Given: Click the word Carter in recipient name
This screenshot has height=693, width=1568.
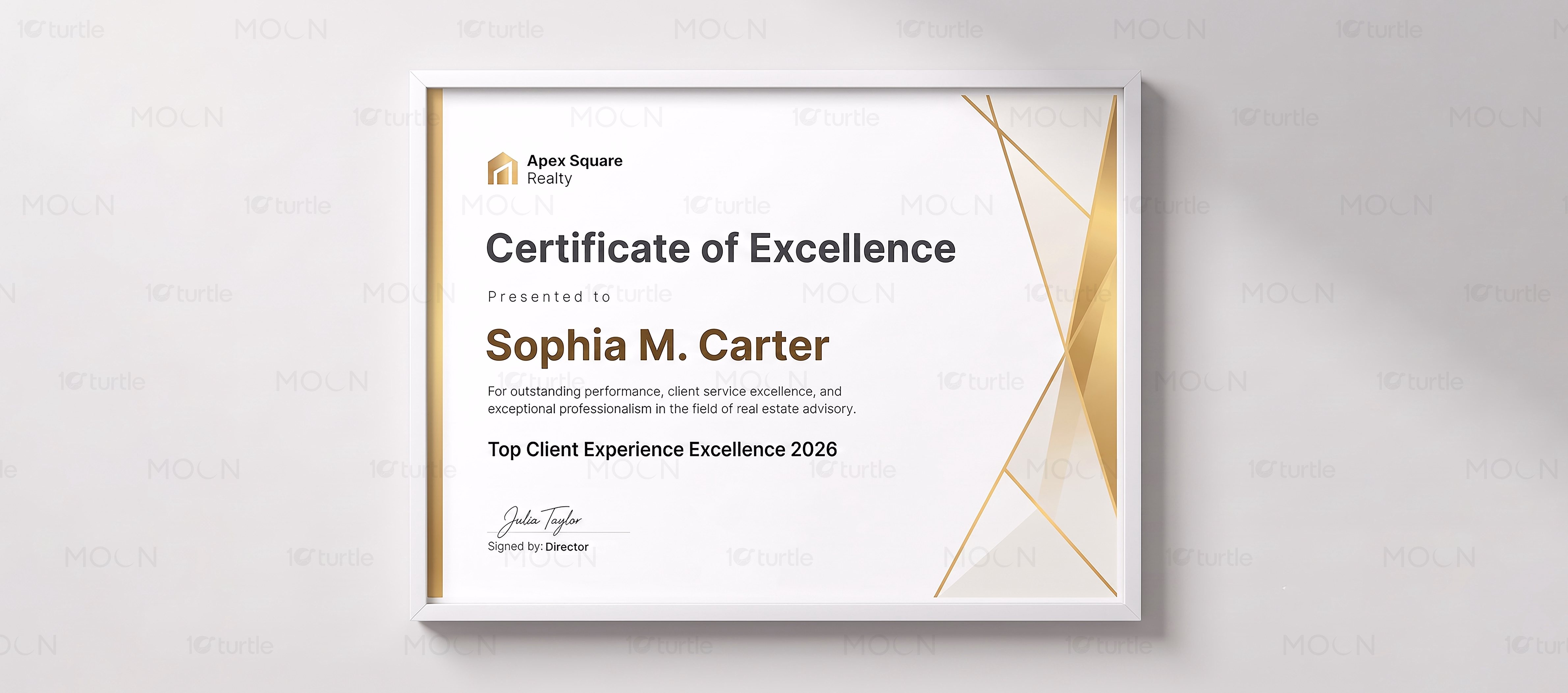Looking at the screenshot, I should click(x=764, y=345).
